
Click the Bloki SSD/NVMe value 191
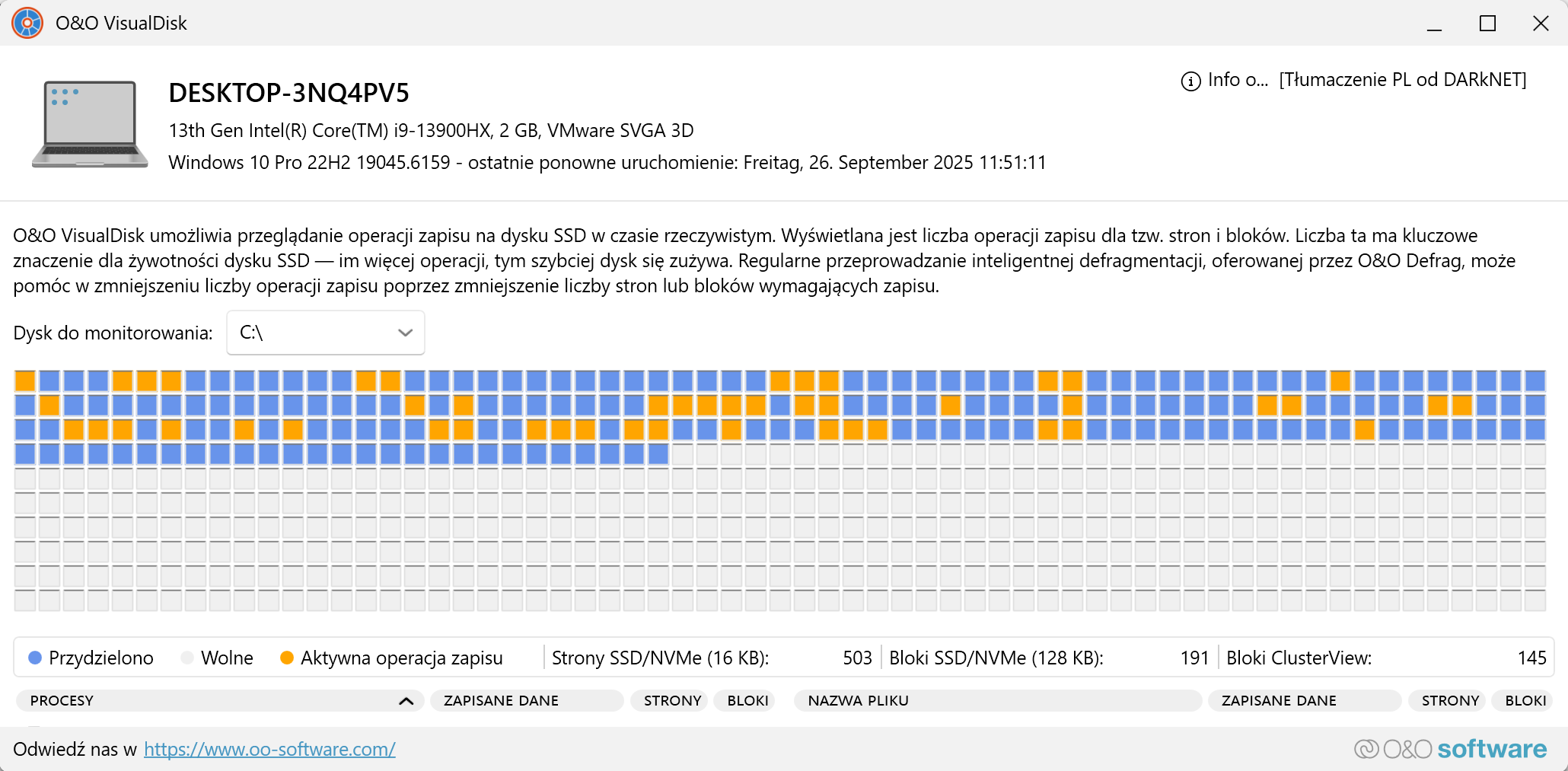coord(1194,658)
